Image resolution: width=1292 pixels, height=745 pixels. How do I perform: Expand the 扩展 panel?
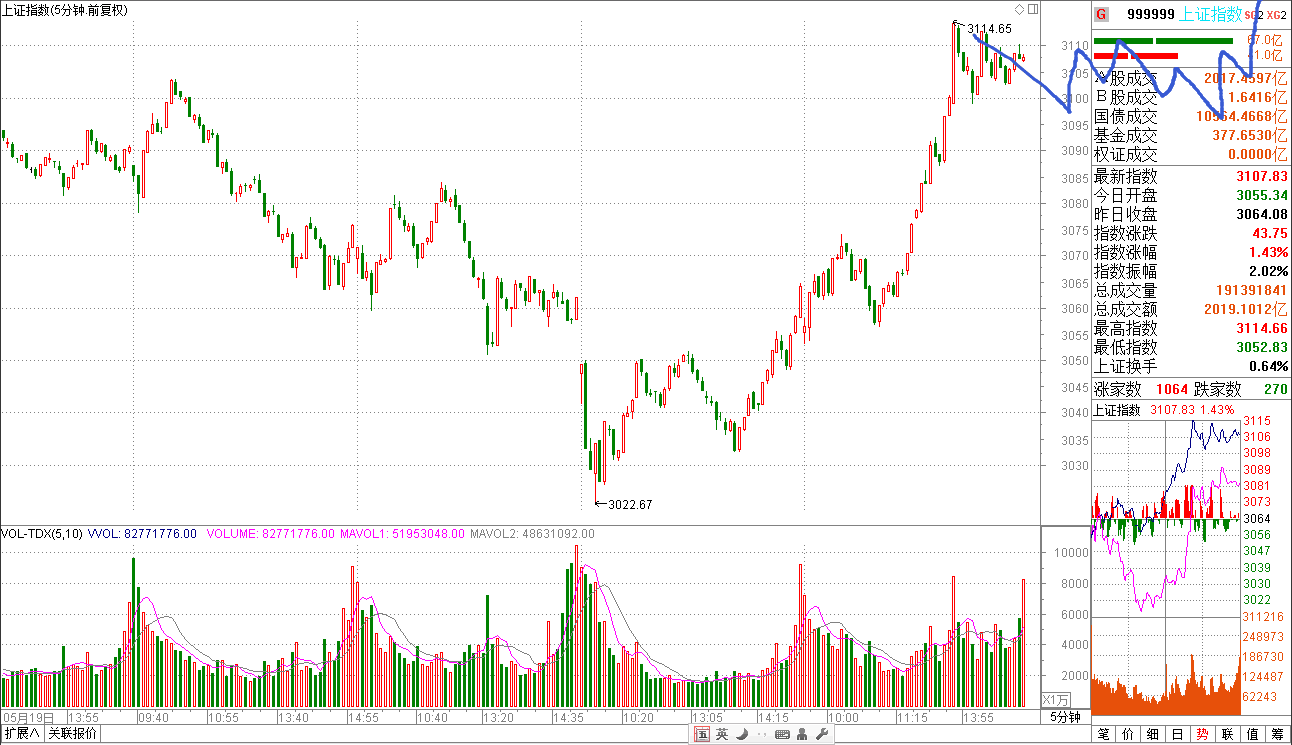[22, 734]
